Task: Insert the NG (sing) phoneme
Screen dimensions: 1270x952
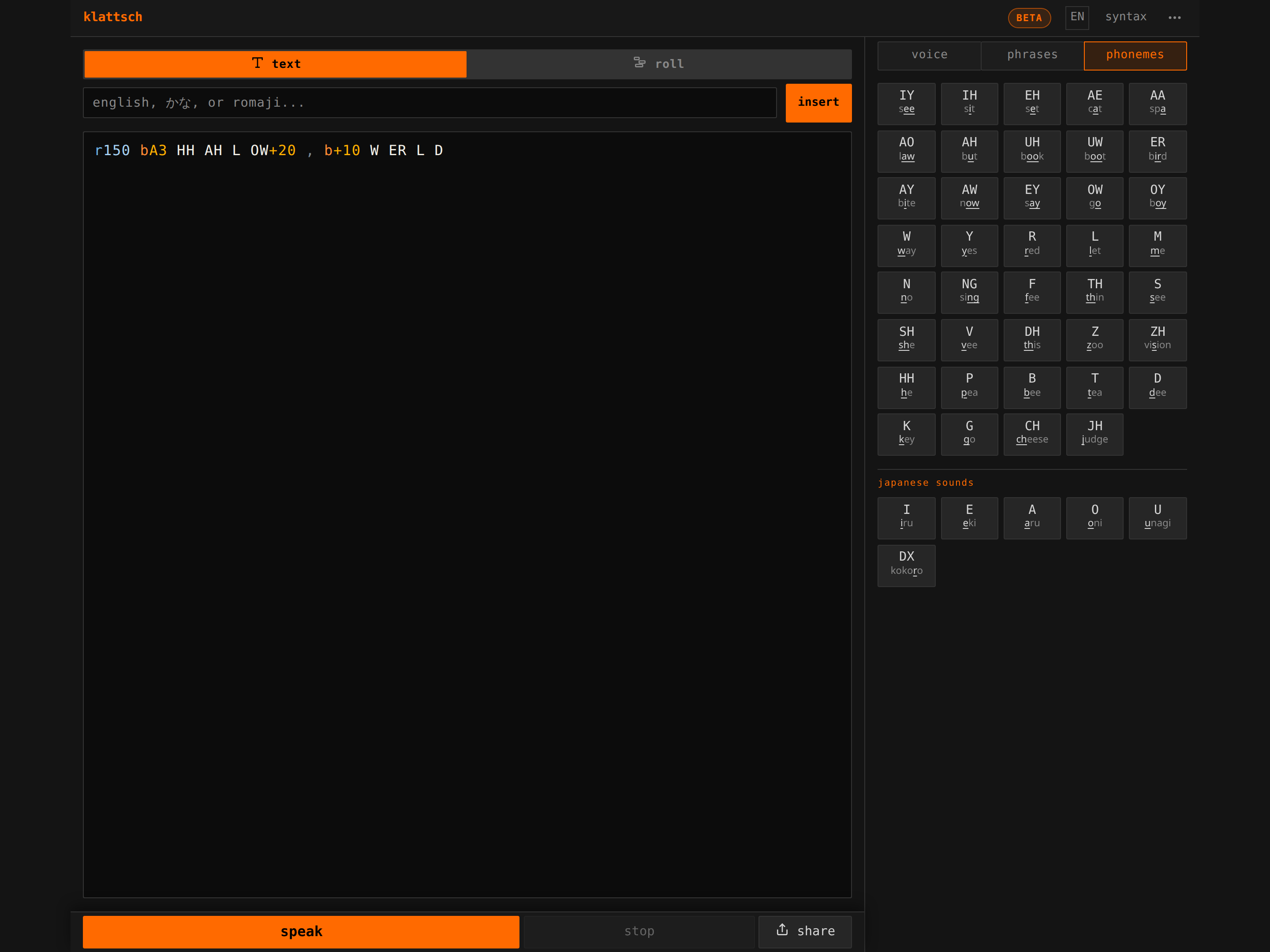Action: [x=969, y=293]
